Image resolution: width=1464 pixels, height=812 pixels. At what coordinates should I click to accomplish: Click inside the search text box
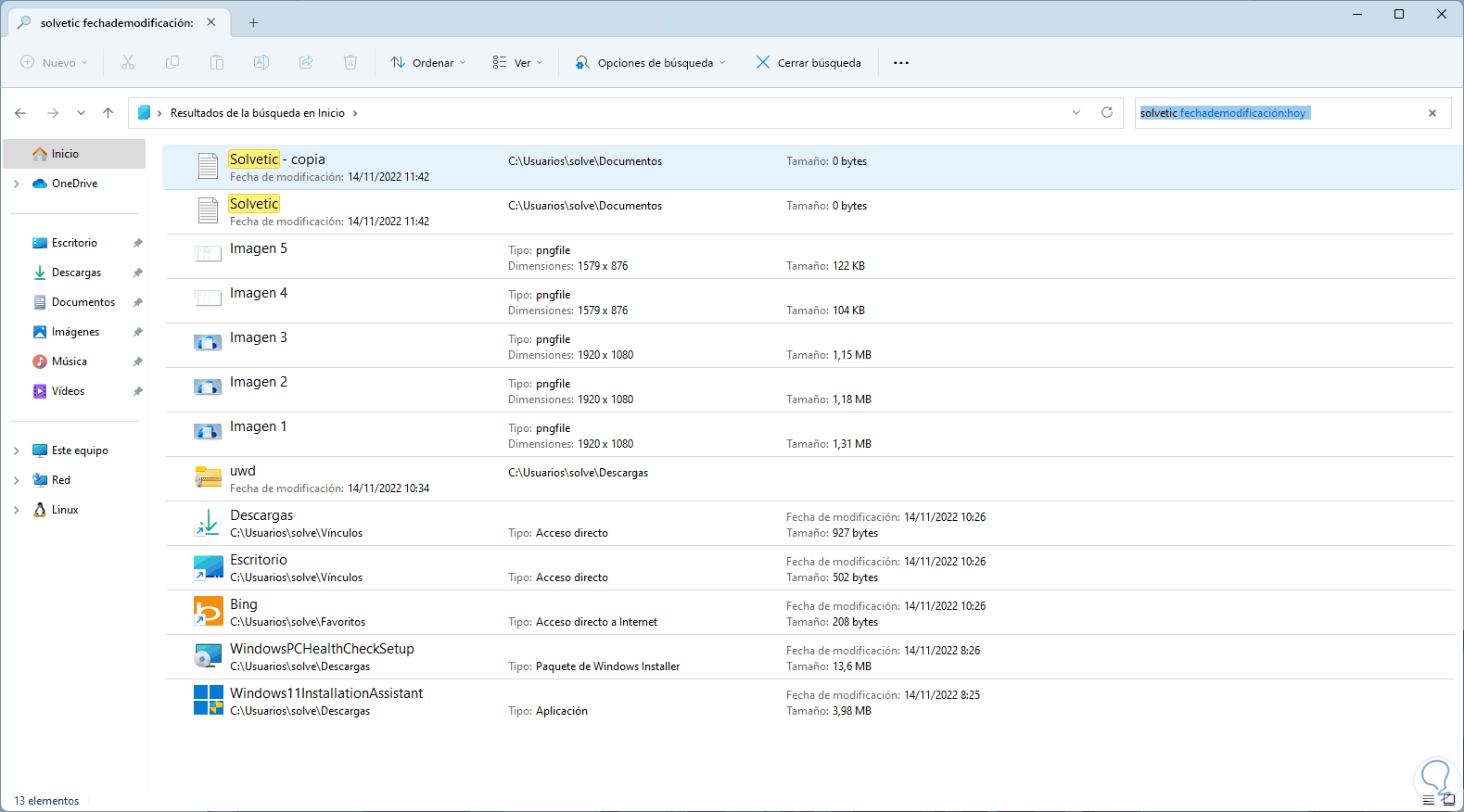click(1363, 113)
